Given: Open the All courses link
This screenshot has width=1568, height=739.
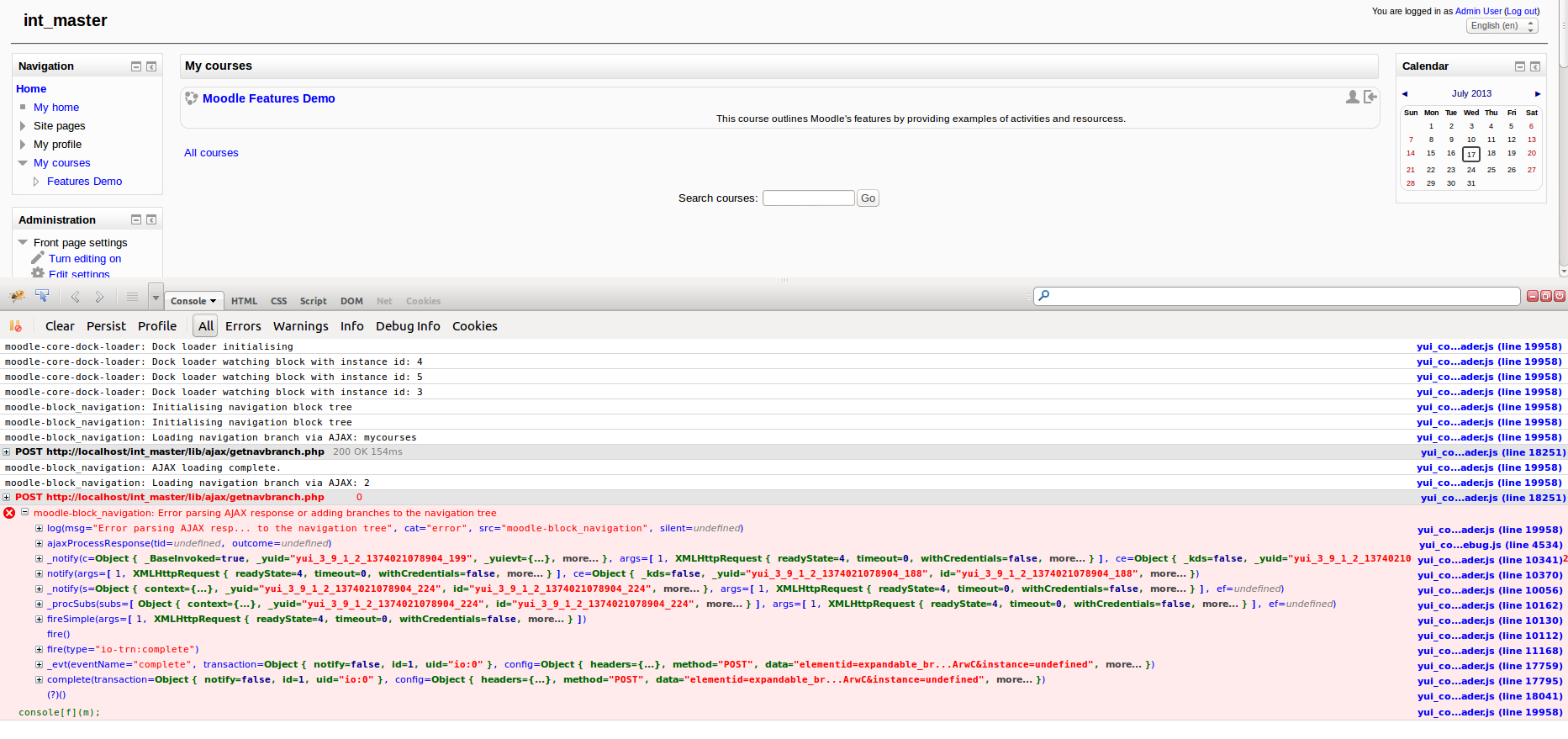Looking at the screenshot, I should click(211, 153).
